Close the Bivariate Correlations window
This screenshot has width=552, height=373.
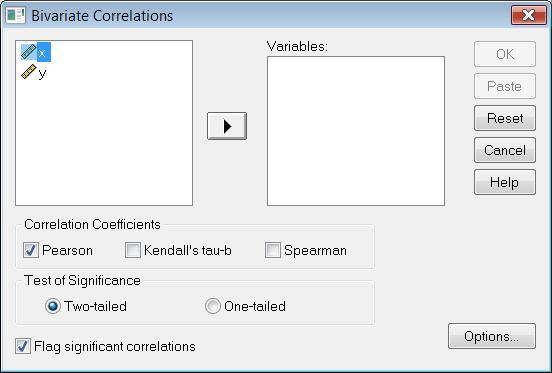[x=529, y=15]
